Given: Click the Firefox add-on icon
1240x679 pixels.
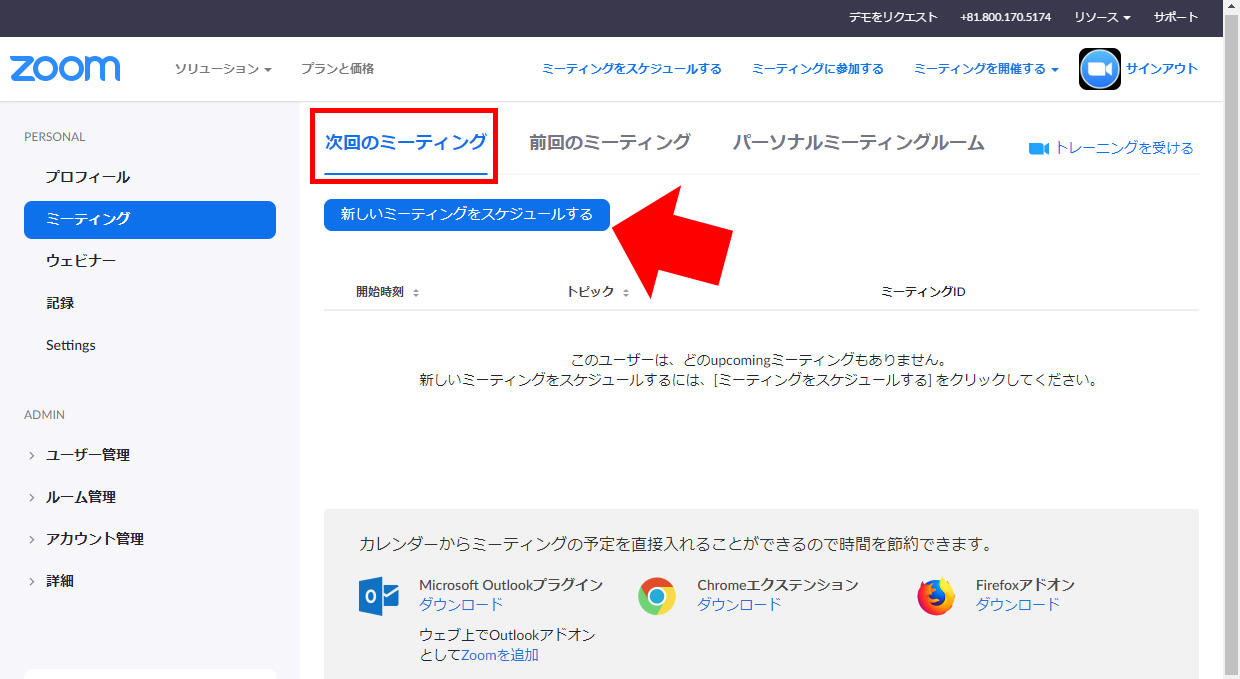Looking at the screenshot, I should click(x=936, y=596).
